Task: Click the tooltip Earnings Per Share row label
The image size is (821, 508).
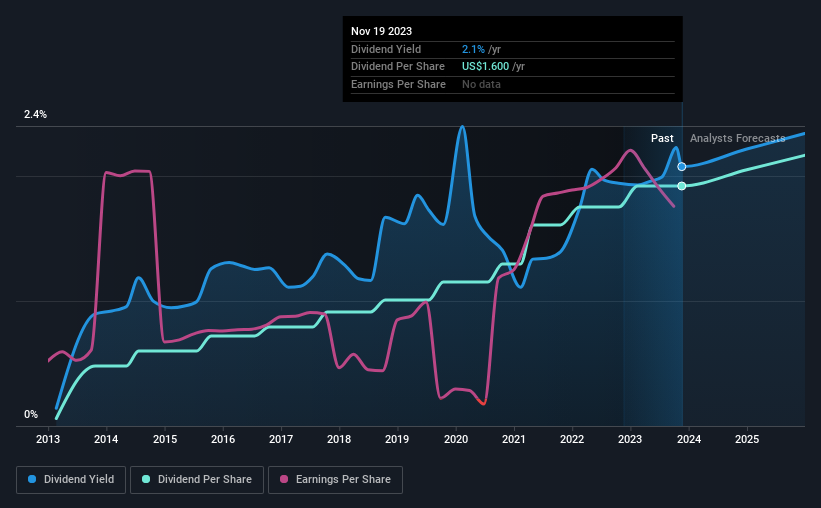Action: pyautogui.click(x=398, y=84)
